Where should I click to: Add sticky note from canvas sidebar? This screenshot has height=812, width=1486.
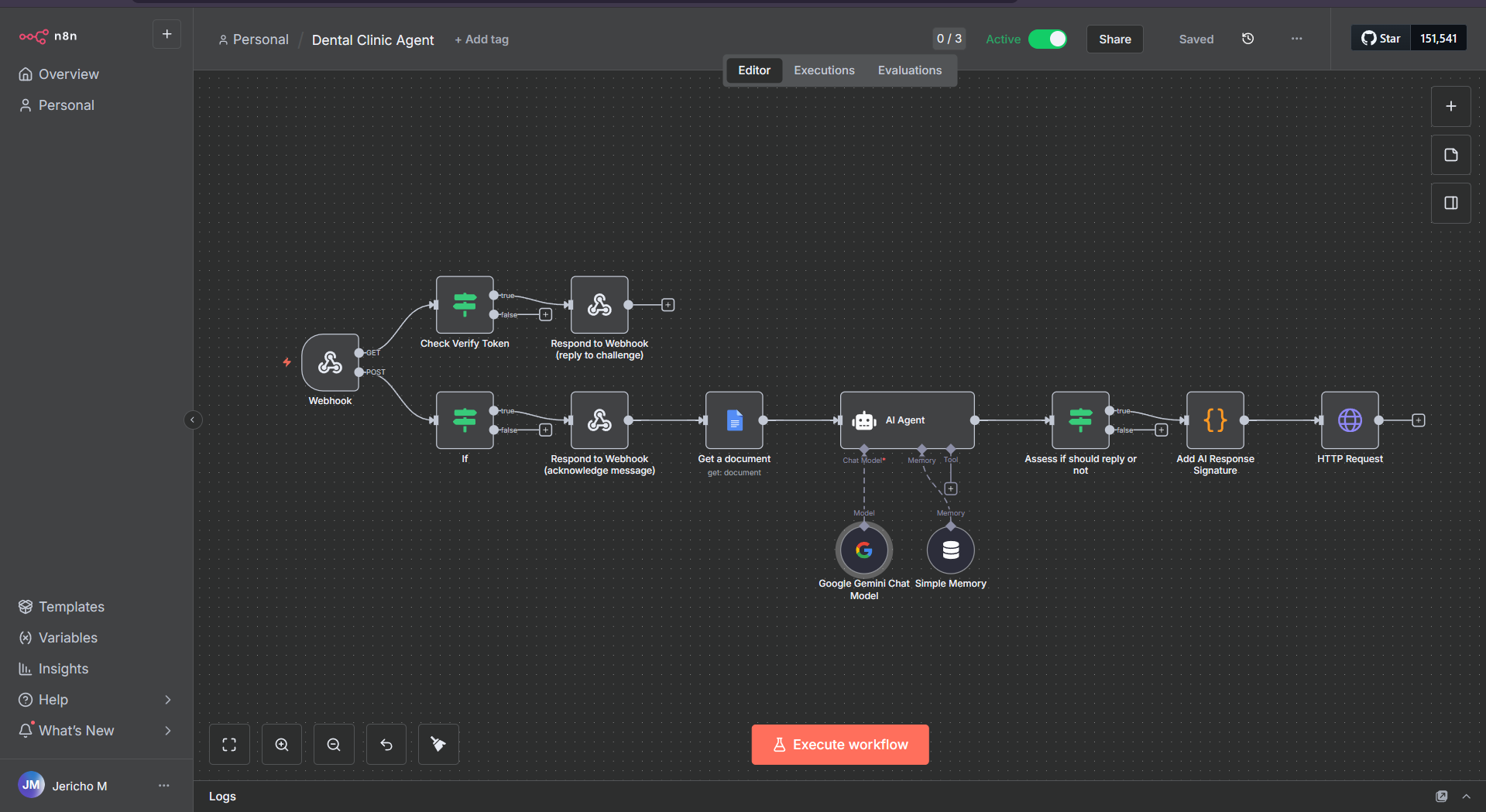click(x=1450, y=155)
